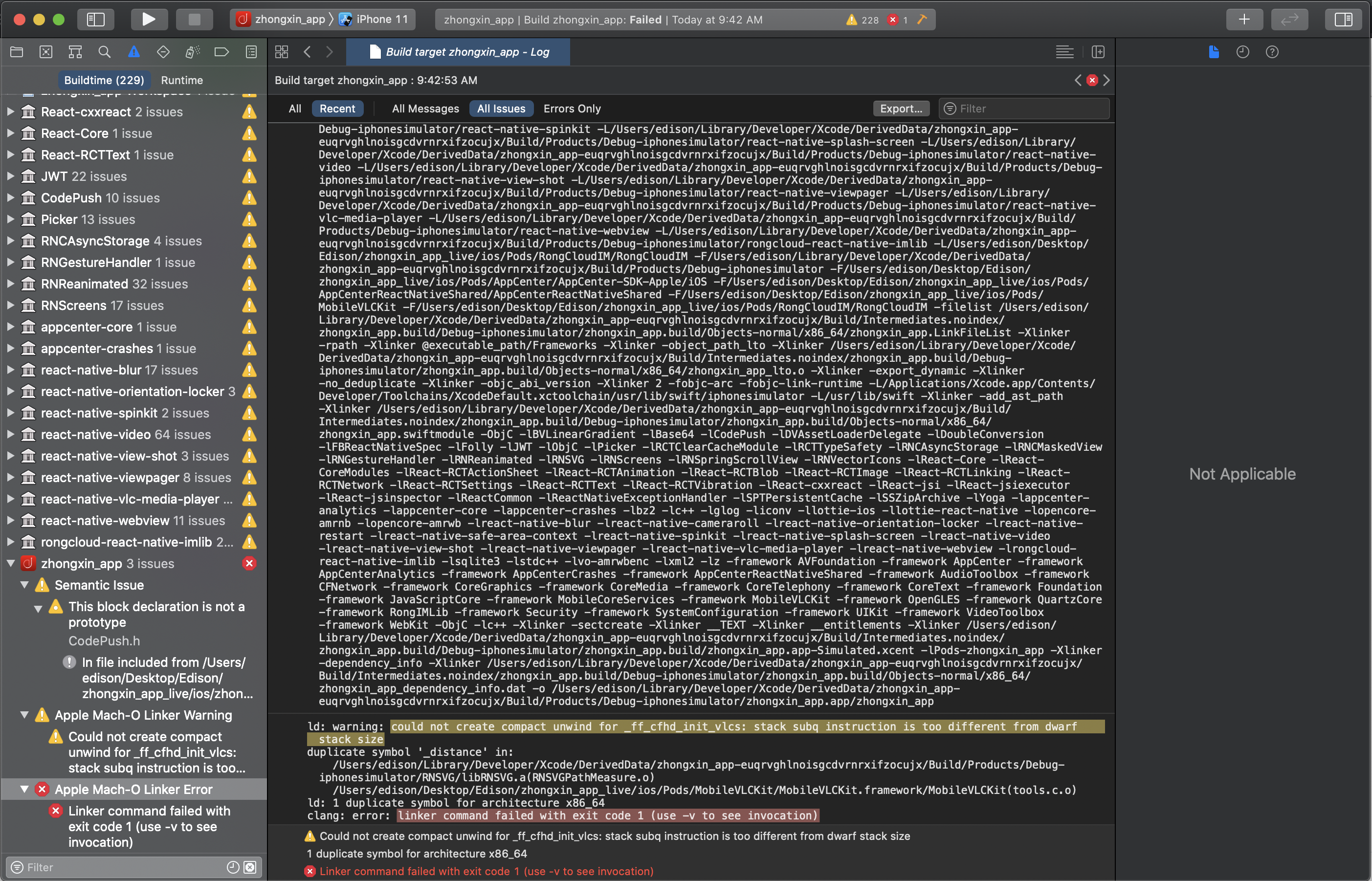Click the Run play button

tap(149, 20)
